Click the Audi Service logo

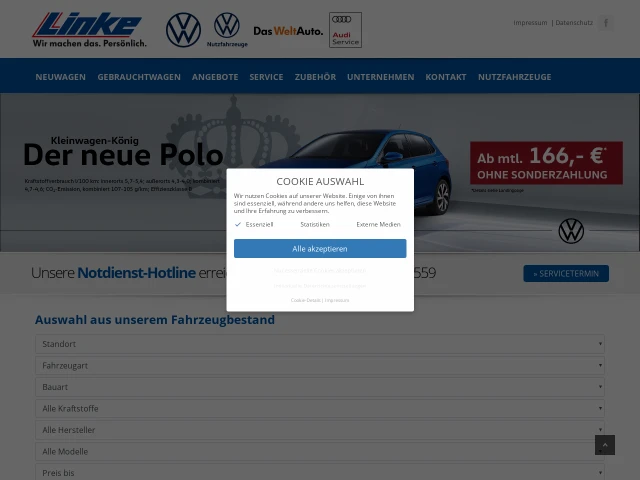point(345,30)
